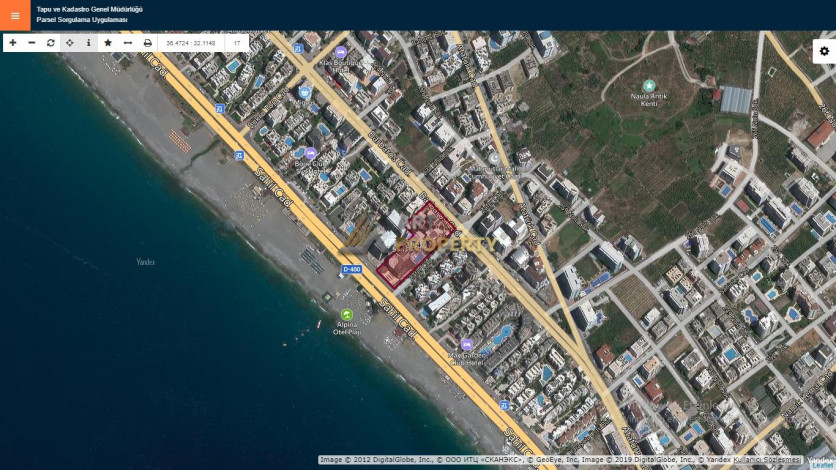Click the coordinates display field
This screenshot has height=470, width=836.
(191, 43)
